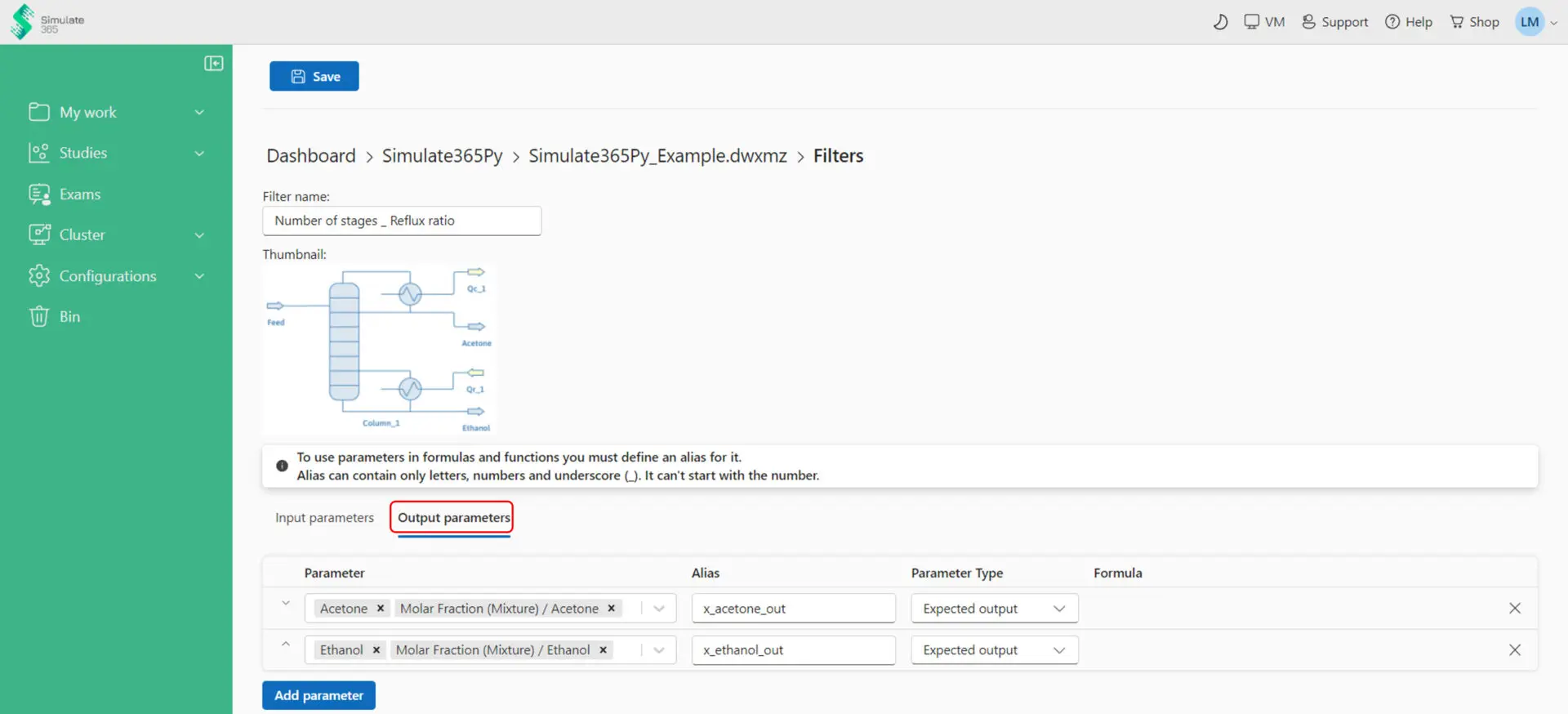Open the Bin in the sidebar
The height and width of the screenshot is (714, 1568).
[69, 316]
